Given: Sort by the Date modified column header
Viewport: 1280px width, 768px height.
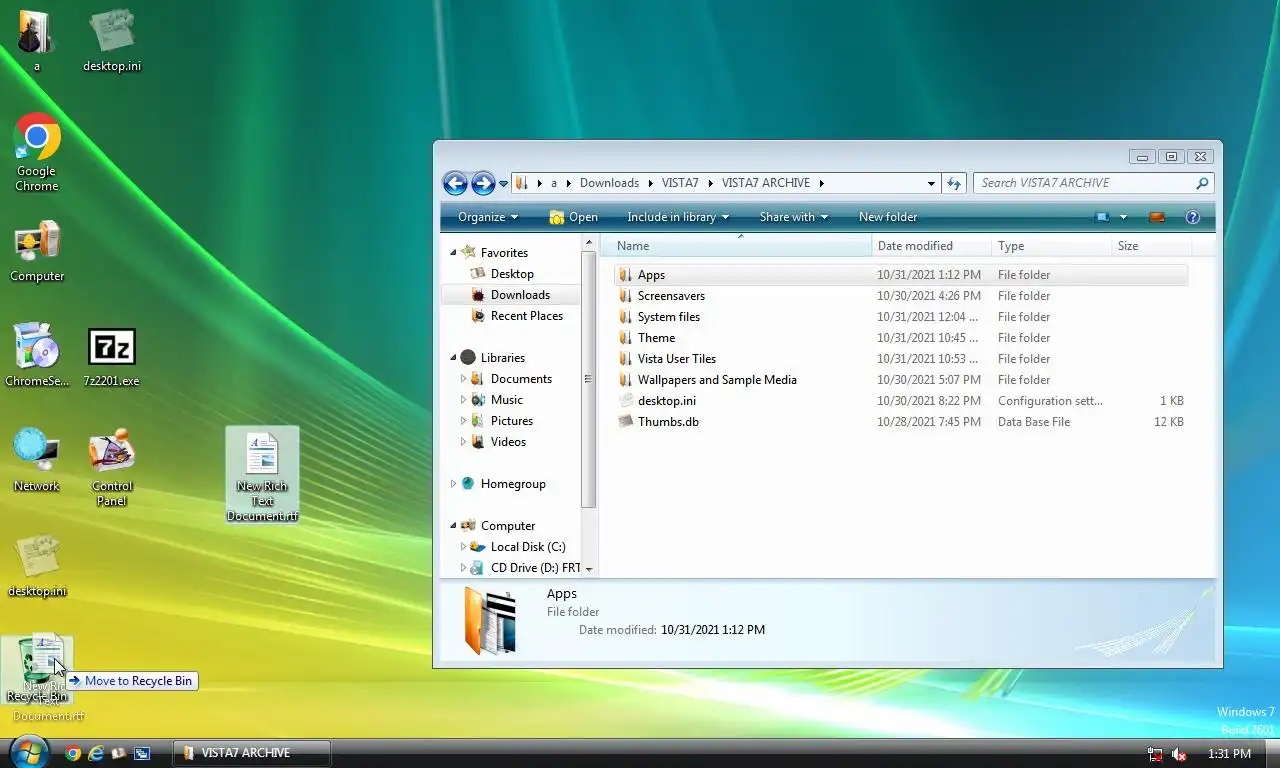Looking at the screenshot, I should [932, 246].
